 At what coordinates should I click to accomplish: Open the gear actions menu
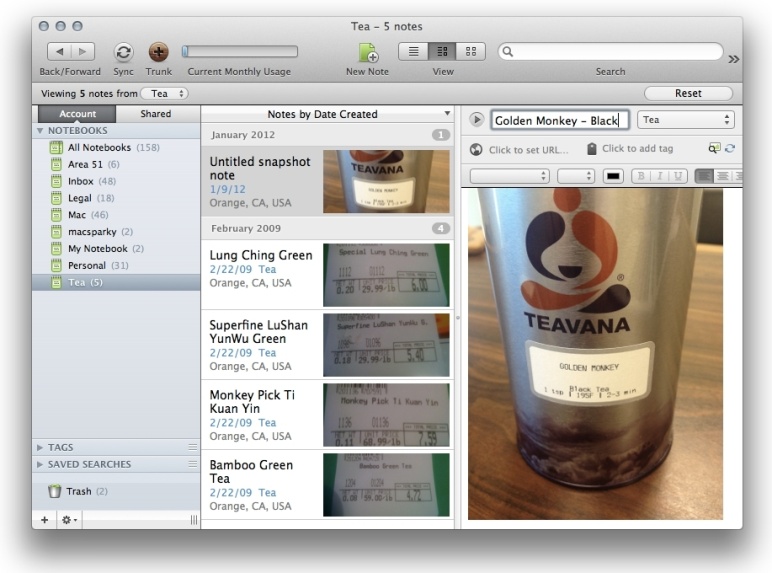click(x=69, y=520)
